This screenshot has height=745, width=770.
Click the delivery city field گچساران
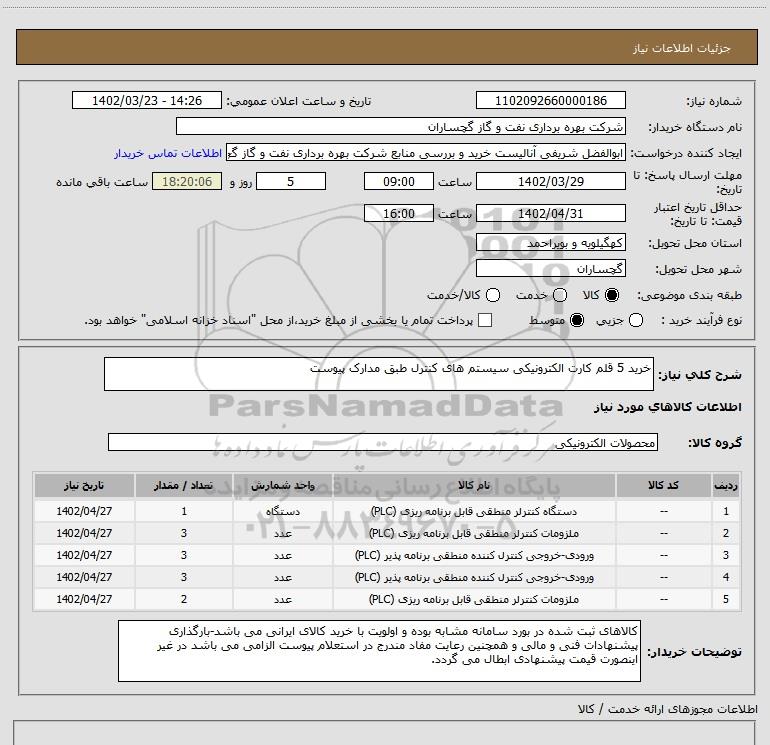[x=550, y=269]
